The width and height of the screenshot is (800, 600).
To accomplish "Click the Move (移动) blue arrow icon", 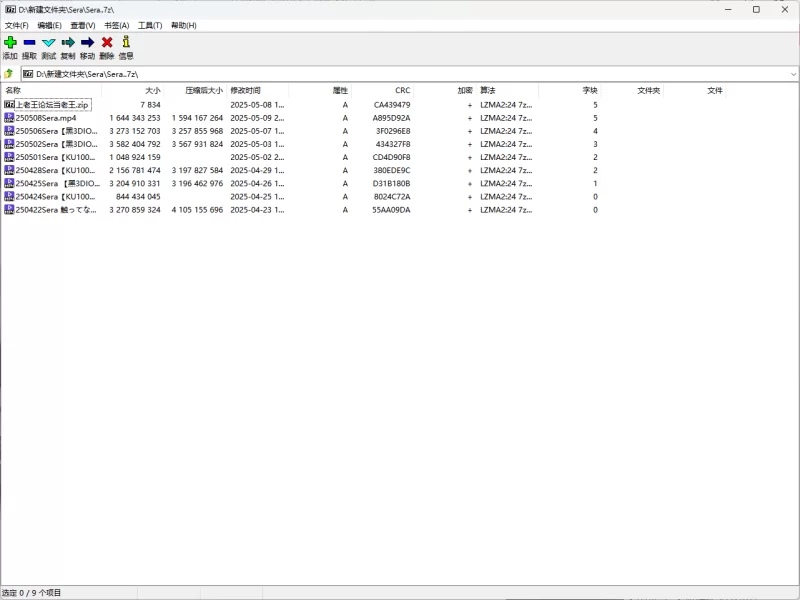I will [x=87, y=42].
